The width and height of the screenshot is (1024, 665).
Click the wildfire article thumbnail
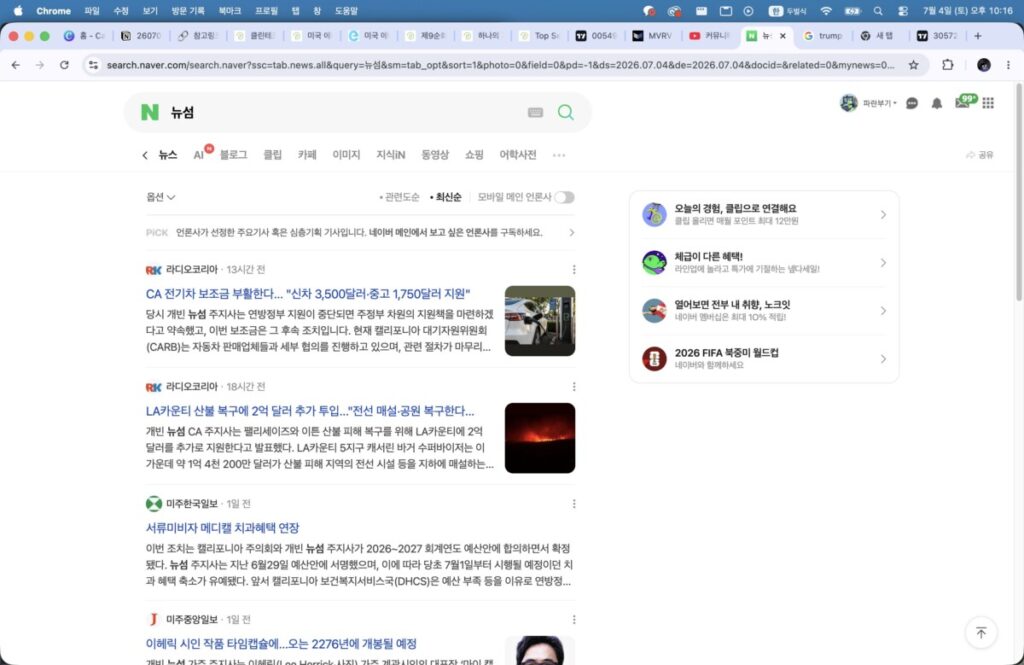coord(540,438)
